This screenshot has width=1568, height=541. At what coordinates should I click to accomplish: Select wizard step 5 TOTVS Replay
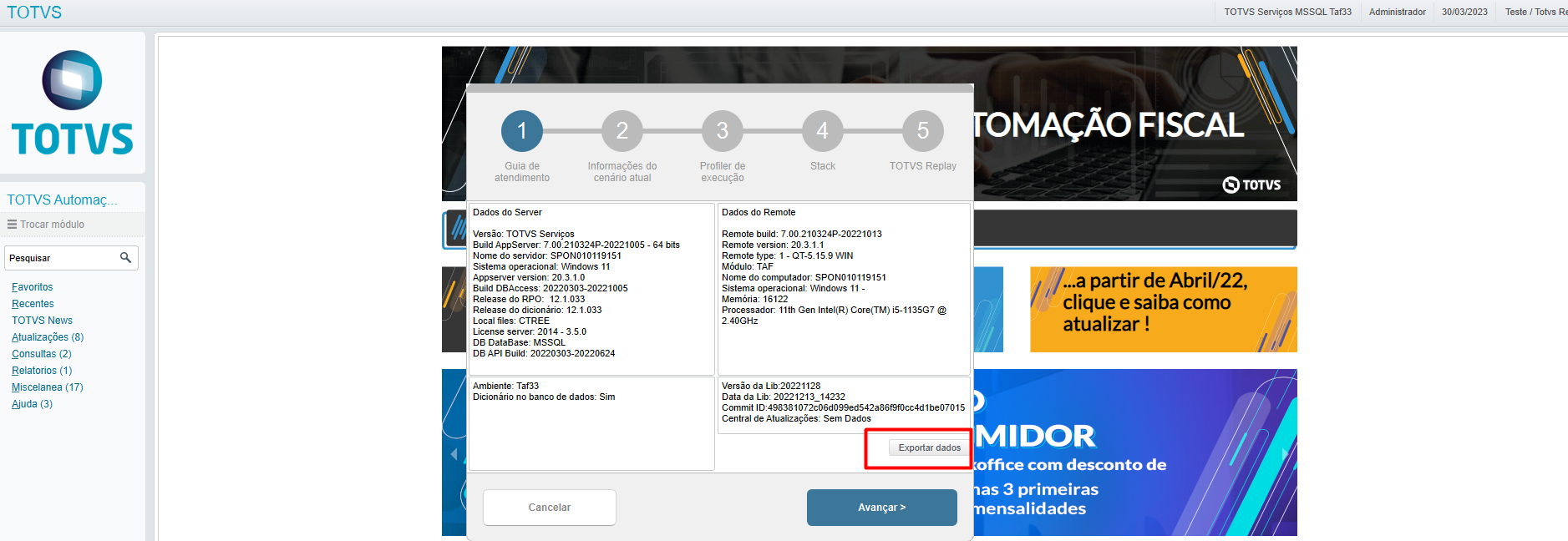coord(923,131)
